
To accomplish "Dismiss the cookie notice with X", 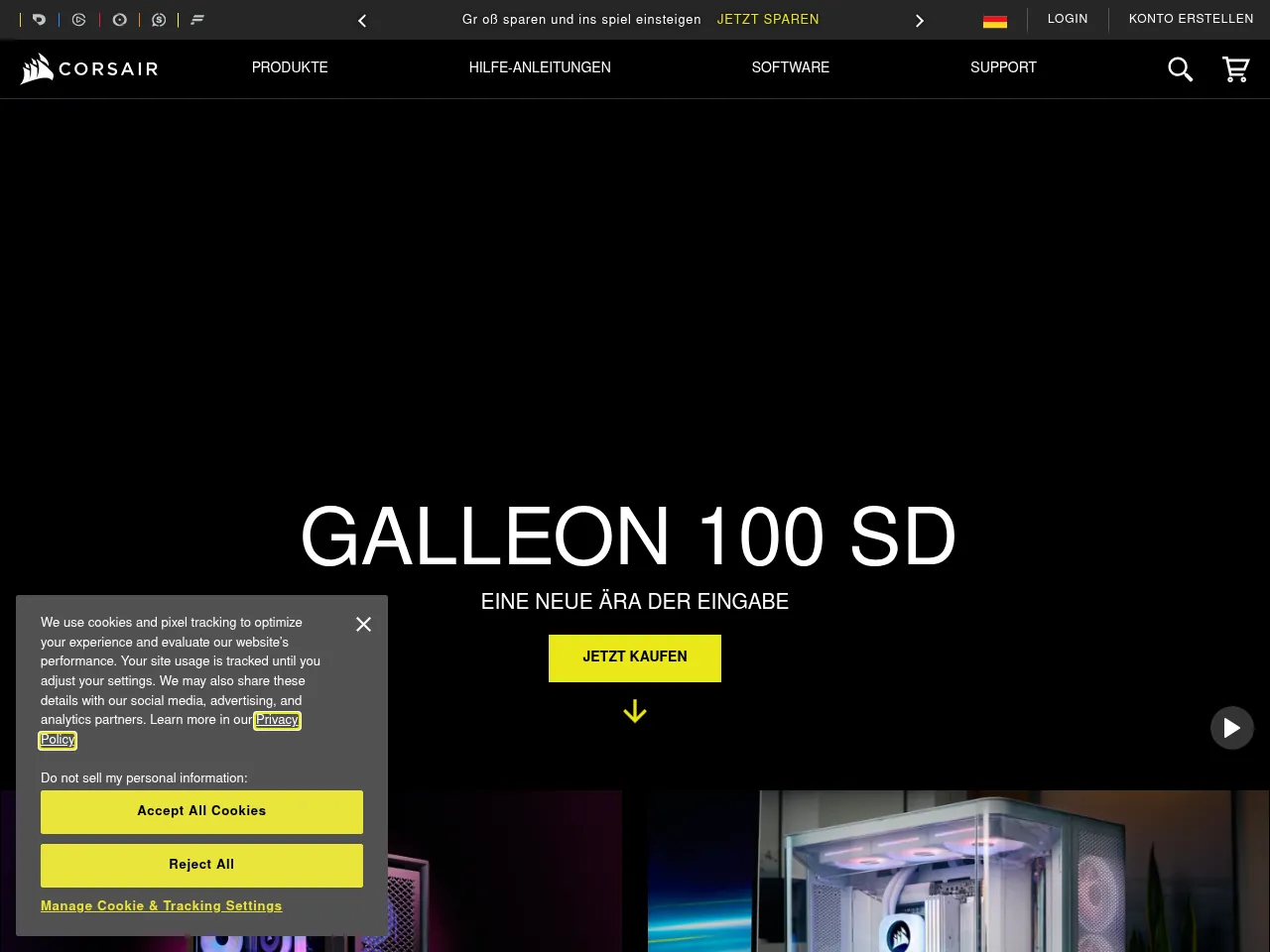I will pos(363,624).
